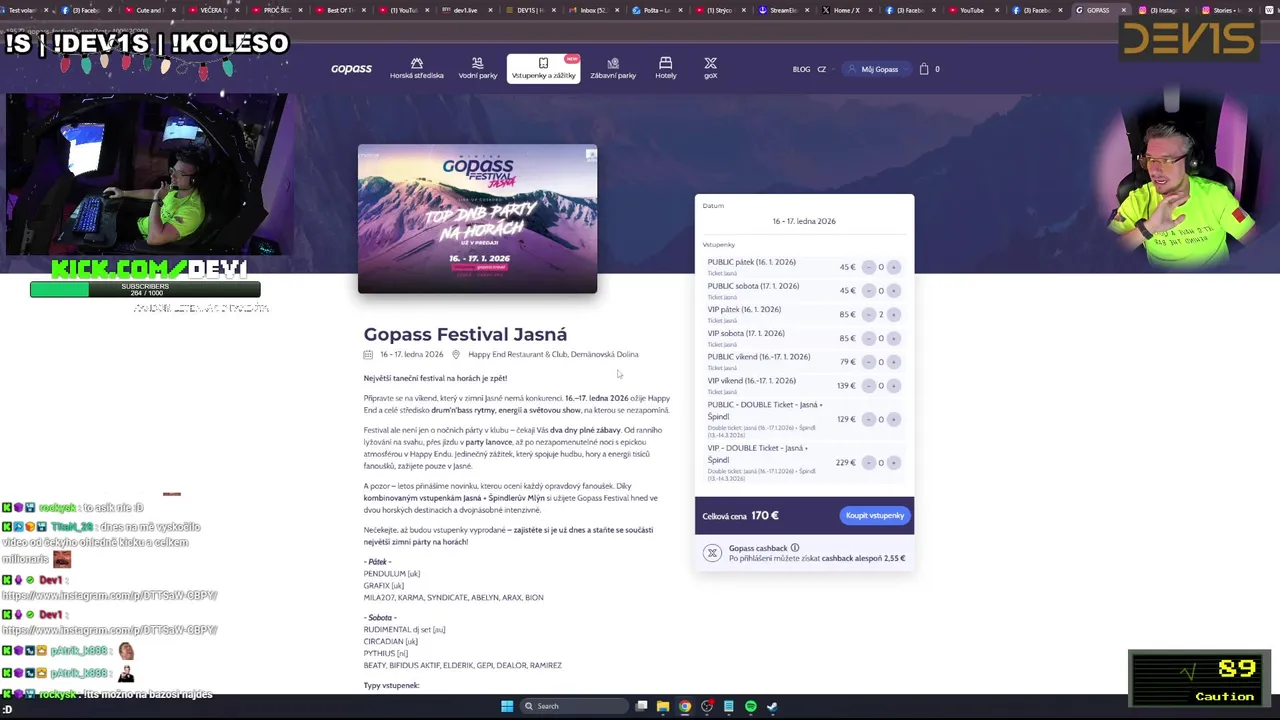
Task: Increase VIP pátek ticket quantity
Action: 894,314
